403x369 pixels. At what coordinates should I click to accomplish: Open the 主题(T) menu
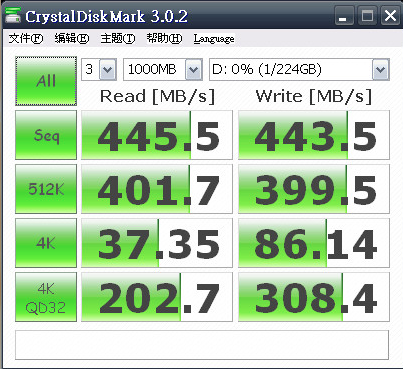click(x=118, y=38)
